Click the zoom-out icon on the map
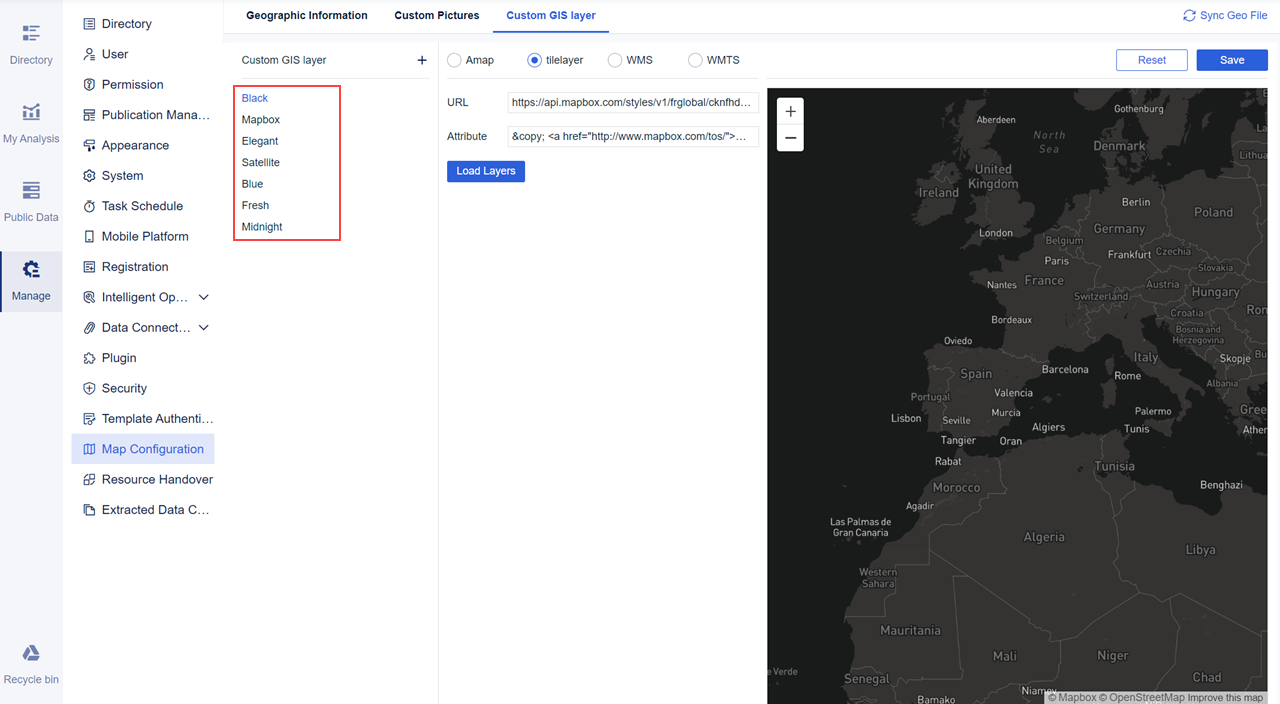Image resolution: width=1280 pixels, height=704 pixels. [790, 138]
